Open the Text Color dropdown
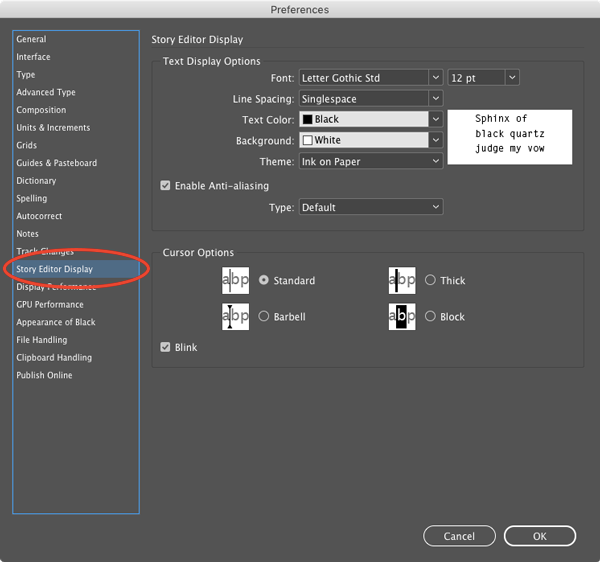This screenshot has width=600, height=562. [371, 119]
